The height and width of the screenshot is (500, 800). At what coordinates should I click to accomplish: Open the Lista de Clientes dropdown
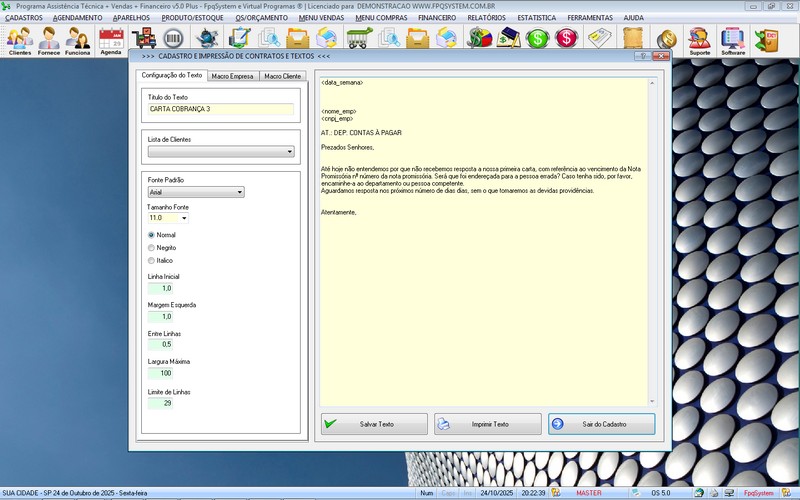tap(221, 152)
